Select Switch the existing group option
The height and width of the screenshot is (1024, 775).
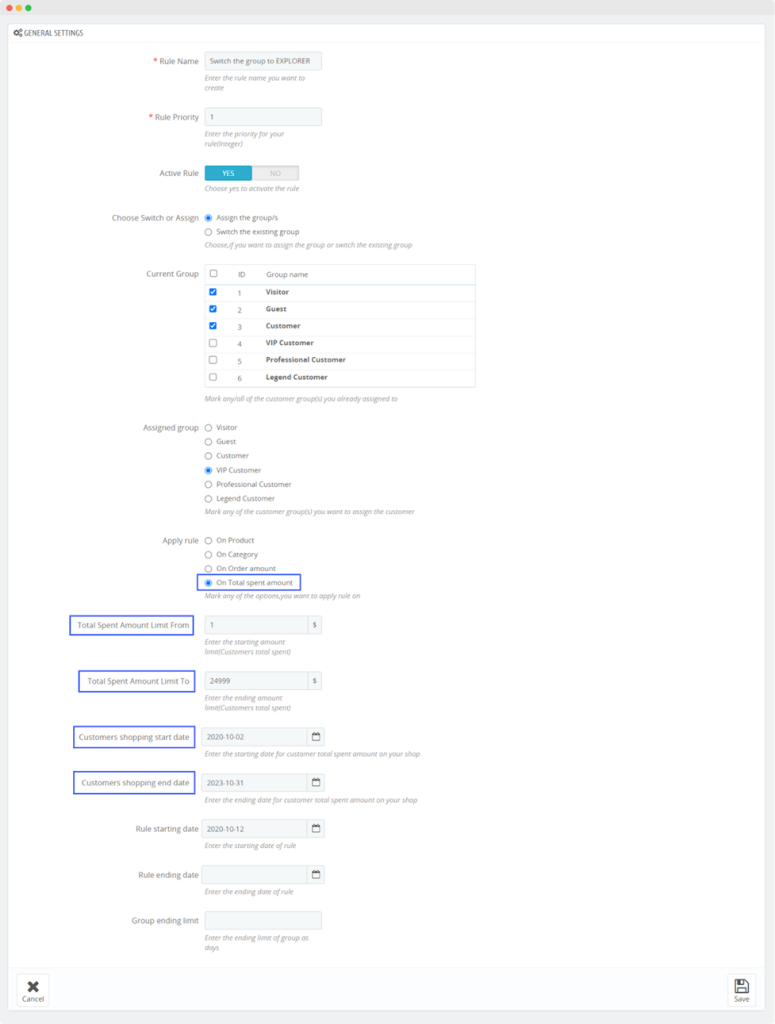pyautogui.click(x=208, y=231)
